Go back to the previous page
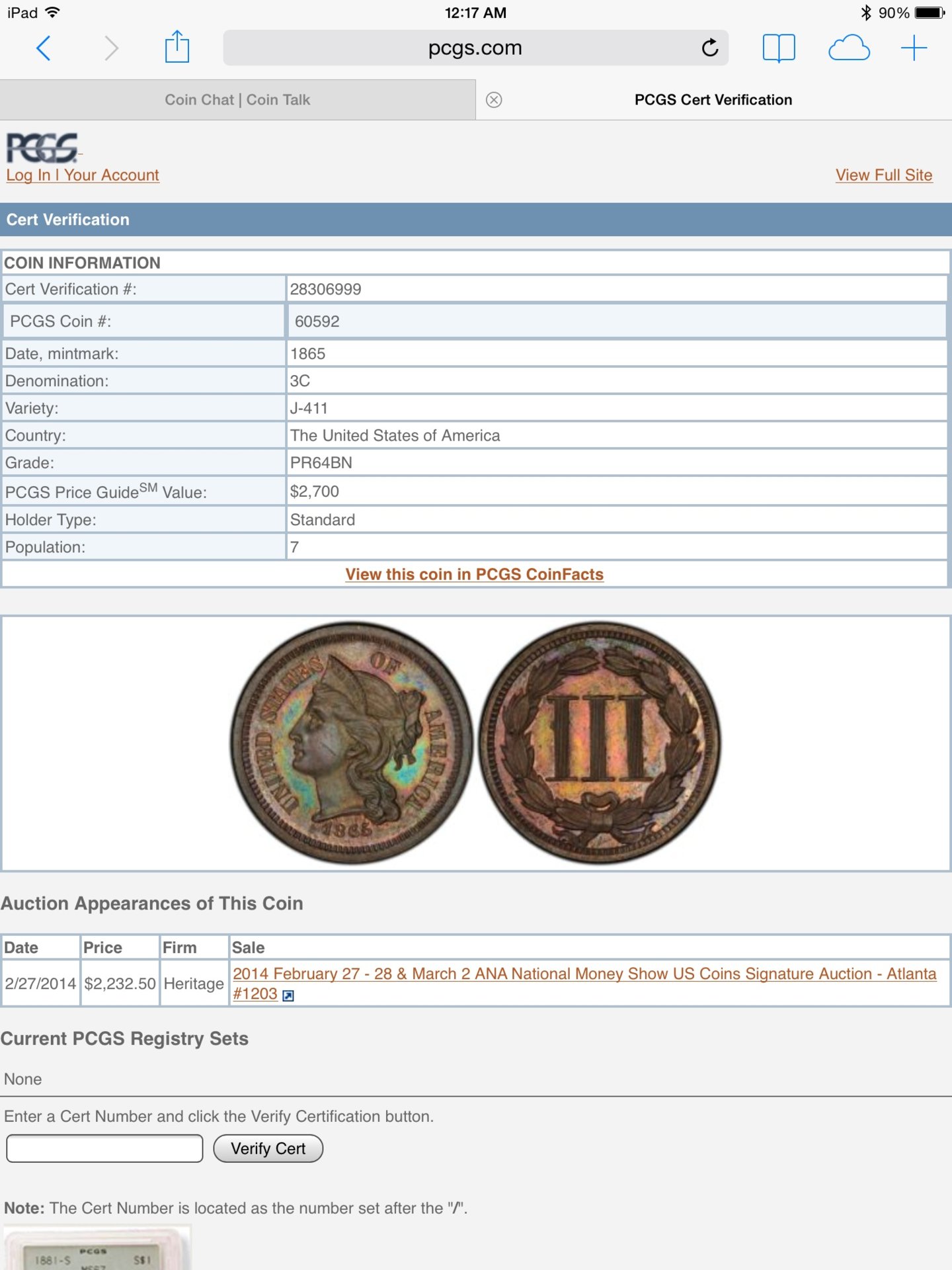This screenshot has height=1270, width=952. 44,48
